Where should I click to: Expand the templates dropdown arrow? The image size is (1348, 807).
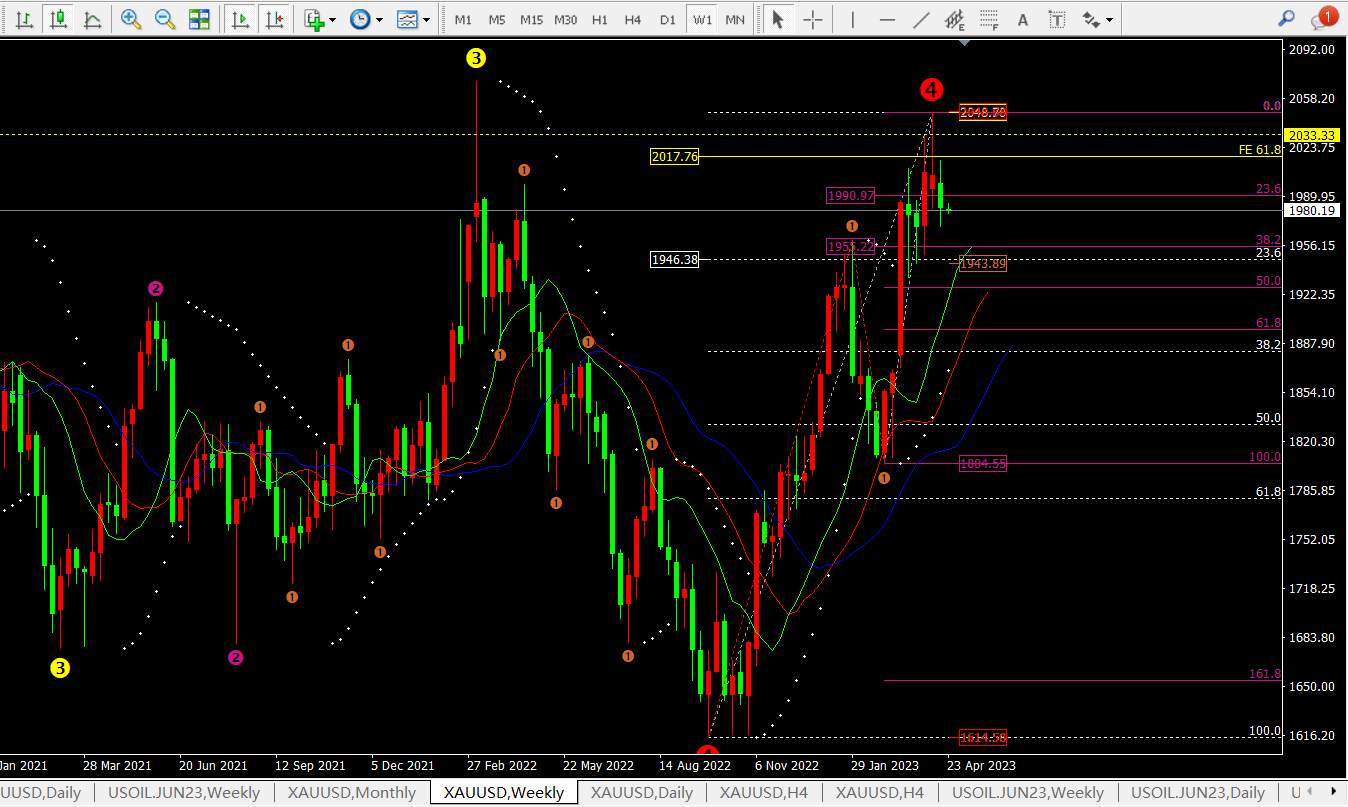point(426,19)
